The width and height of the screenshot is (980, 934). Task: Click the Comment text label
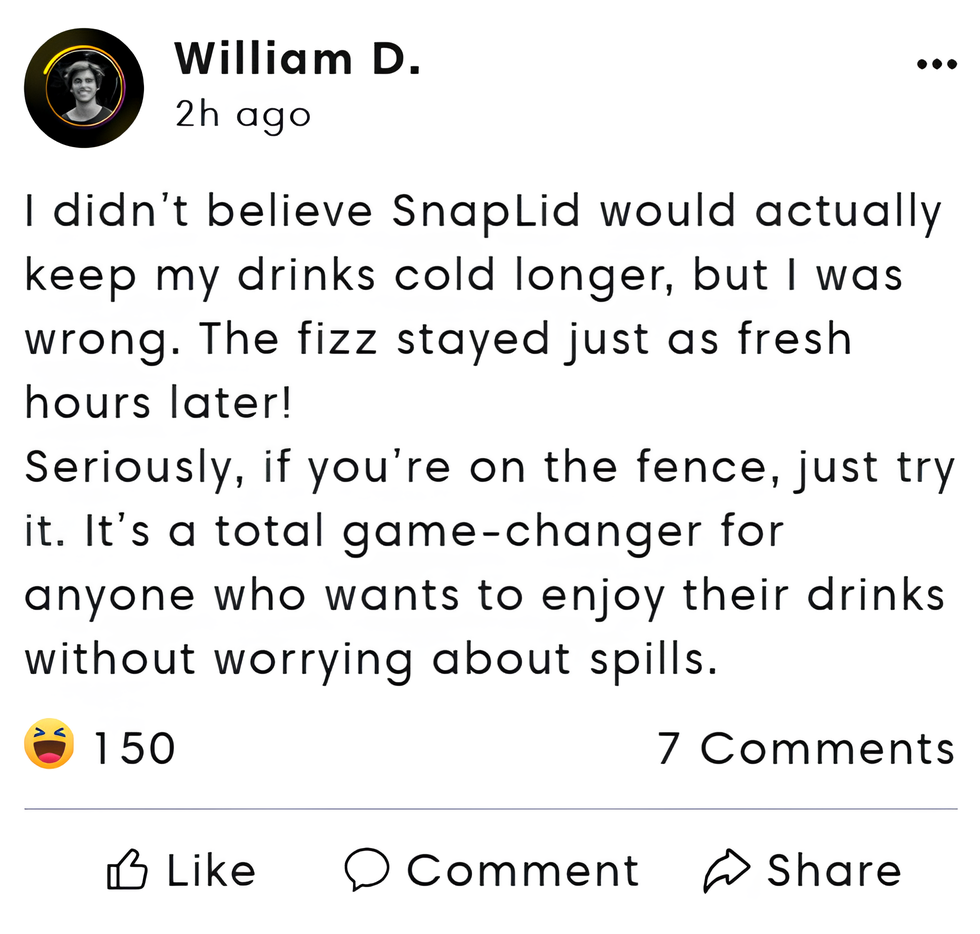point(522,871)
